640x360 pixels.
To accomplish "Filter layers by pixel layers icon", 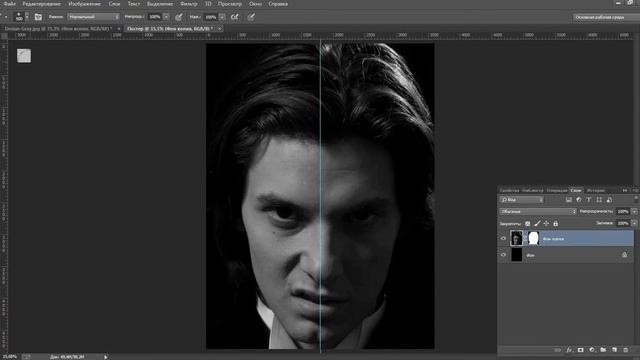I will (x=569, y=200).
